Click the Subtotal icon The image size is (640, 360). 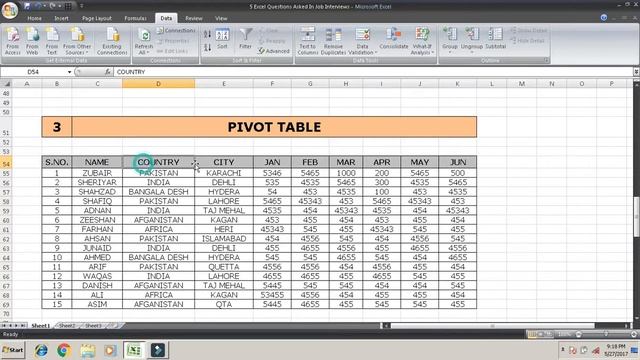pos(496,39)
